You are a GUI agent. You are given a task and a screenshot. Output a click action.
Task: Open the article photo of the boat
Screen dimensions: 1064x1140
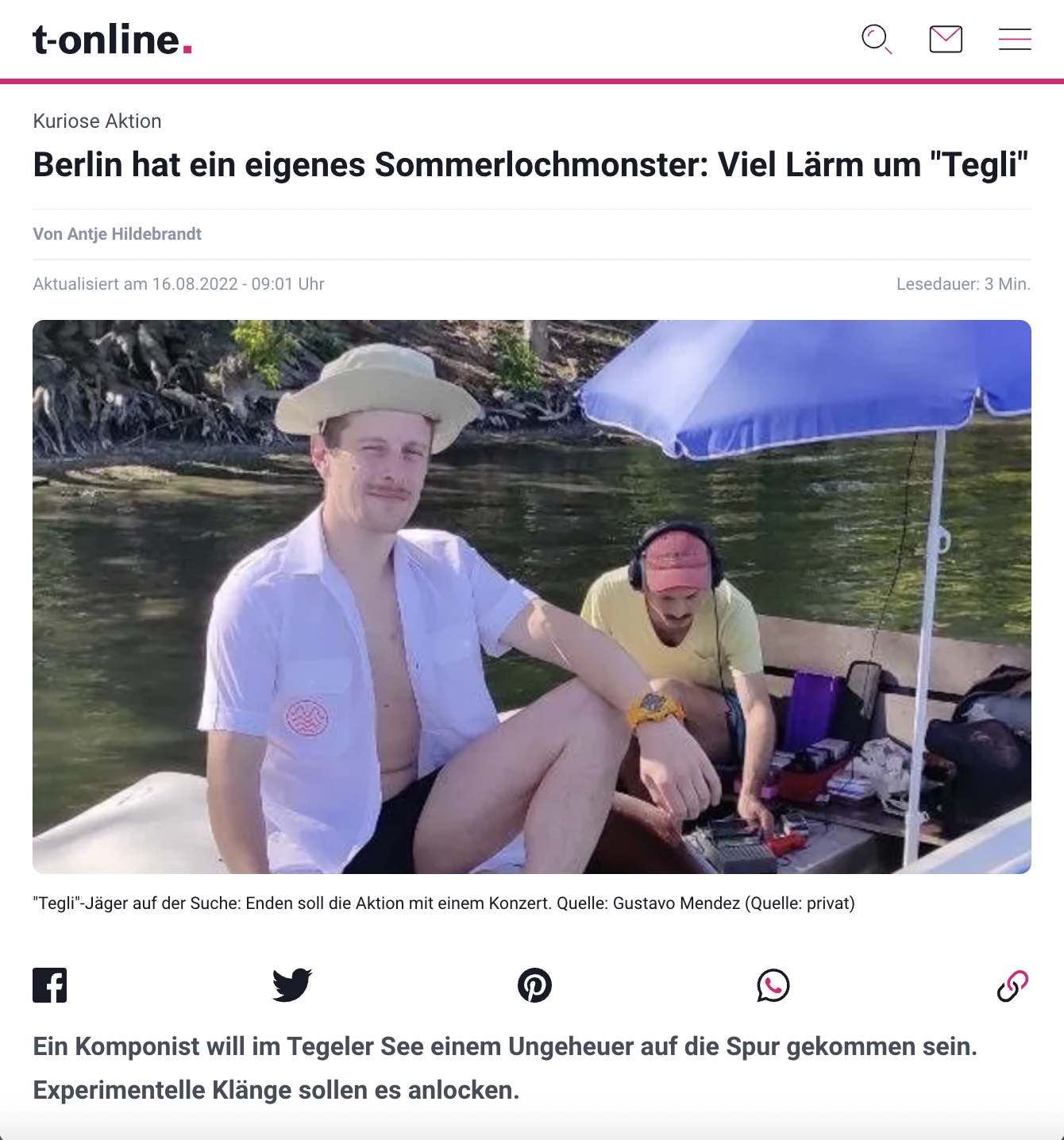click(532, 597)
